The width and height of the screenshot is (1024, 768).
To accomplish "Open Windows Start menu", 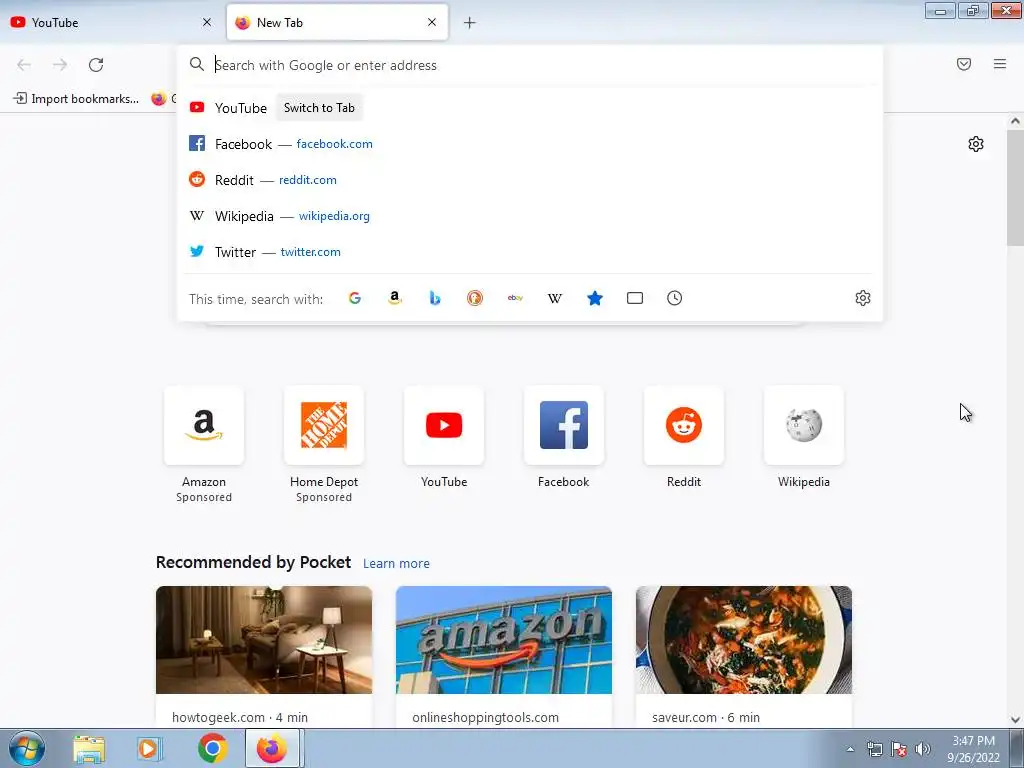I will (27, 748).
